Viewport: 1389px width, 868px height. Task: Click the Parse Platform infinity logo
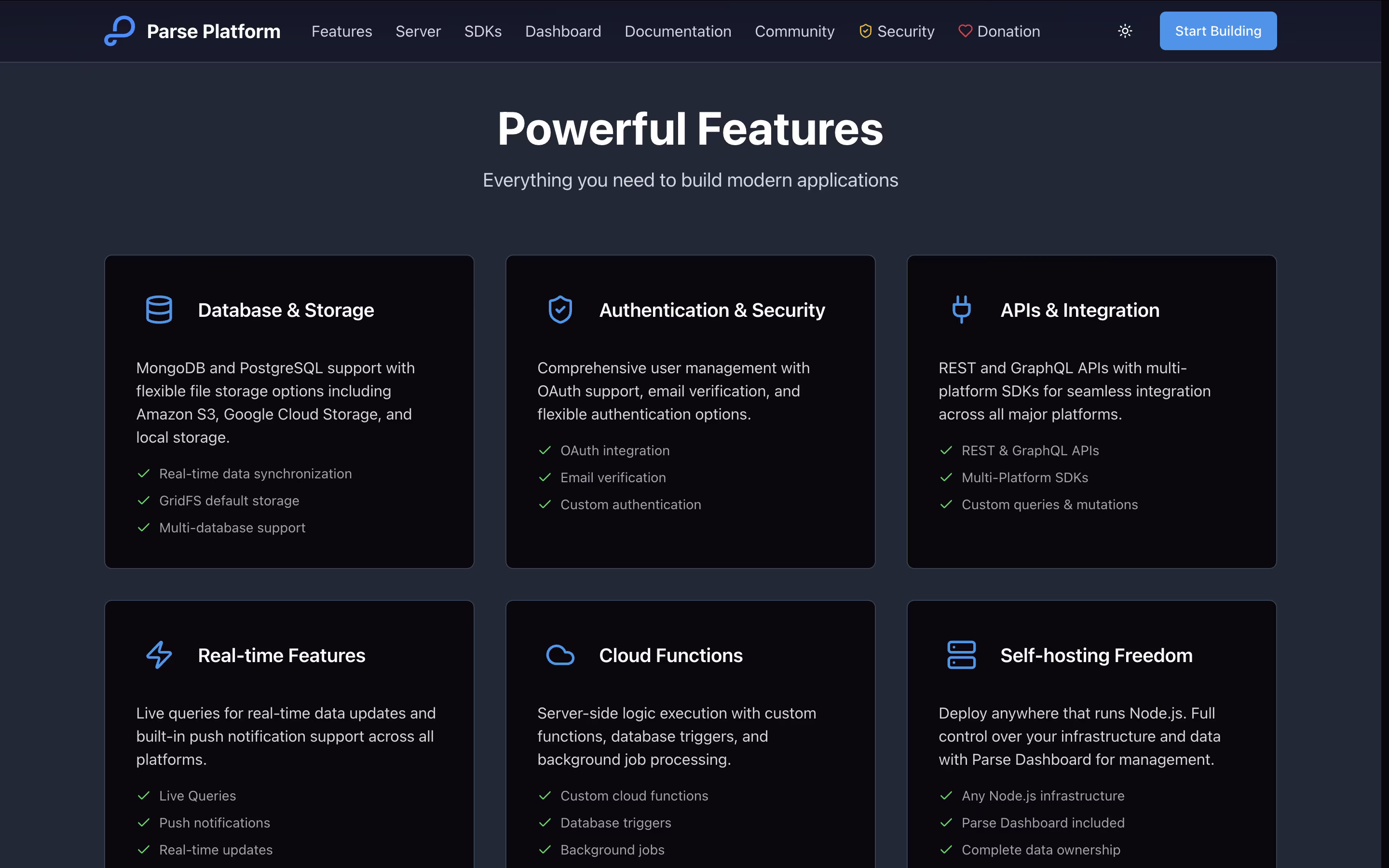pos(120,31)
